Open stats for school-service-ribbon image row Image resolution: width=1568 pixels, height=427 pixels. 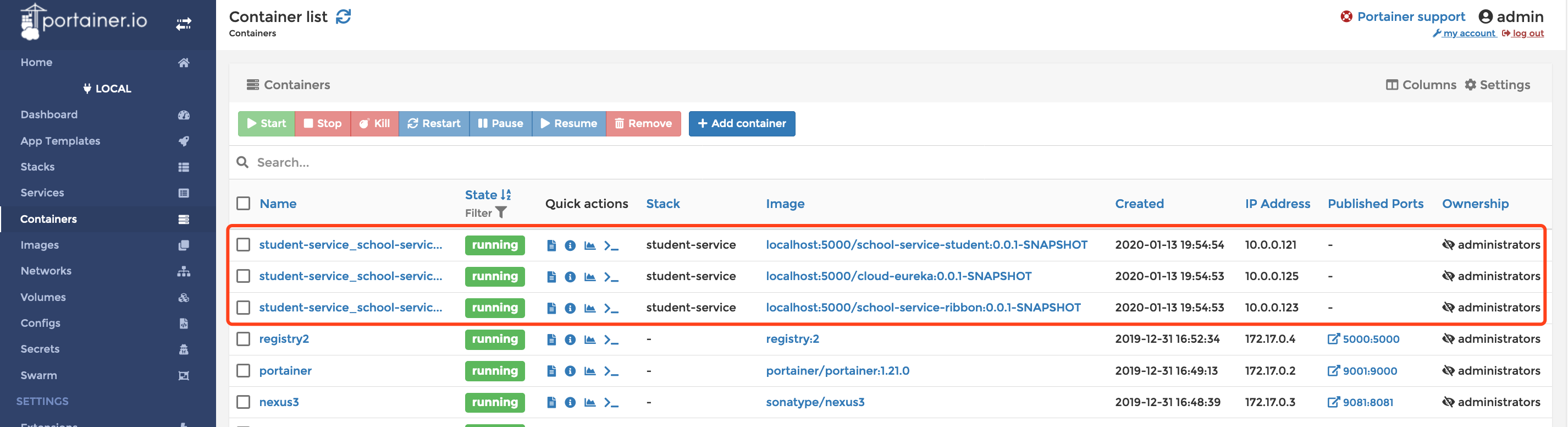[x=590, y=308]
